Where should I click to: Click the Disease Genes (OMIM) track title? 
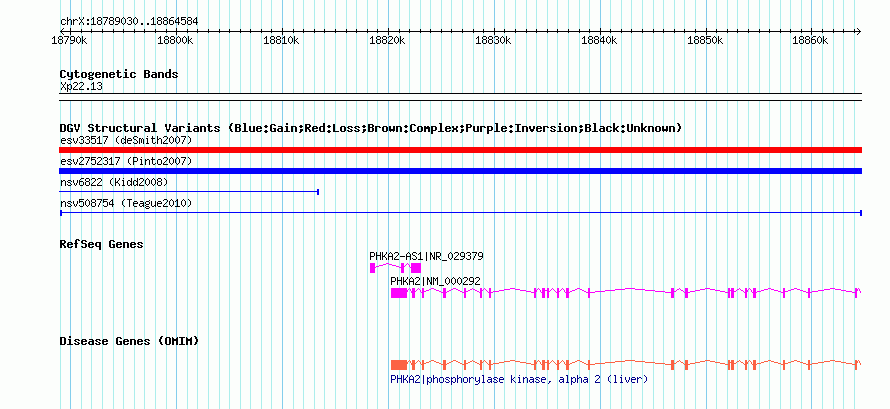(x=129, y=341)
